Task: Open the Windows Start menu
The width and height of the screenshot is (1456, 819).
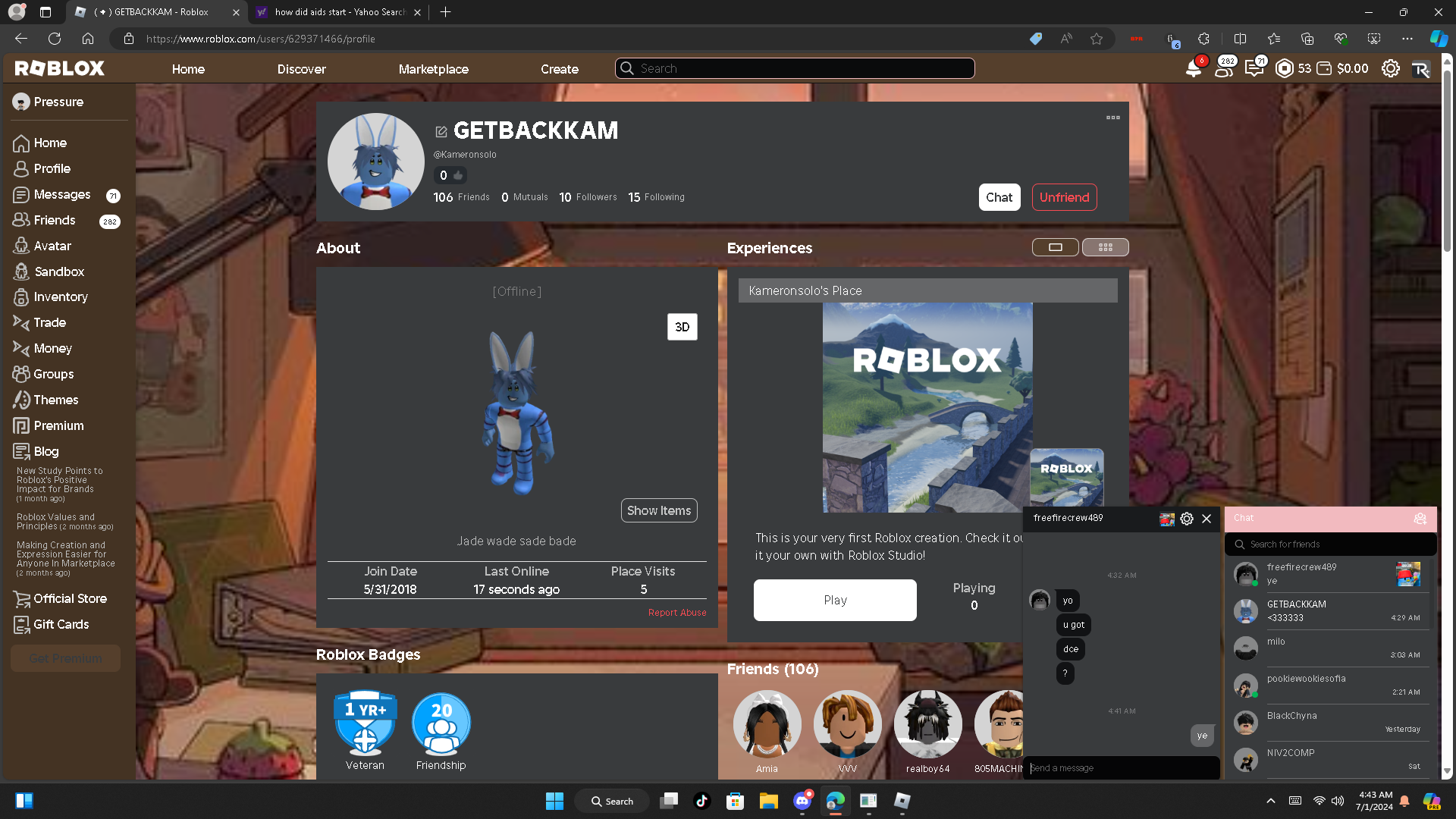Action: [554, 801]
